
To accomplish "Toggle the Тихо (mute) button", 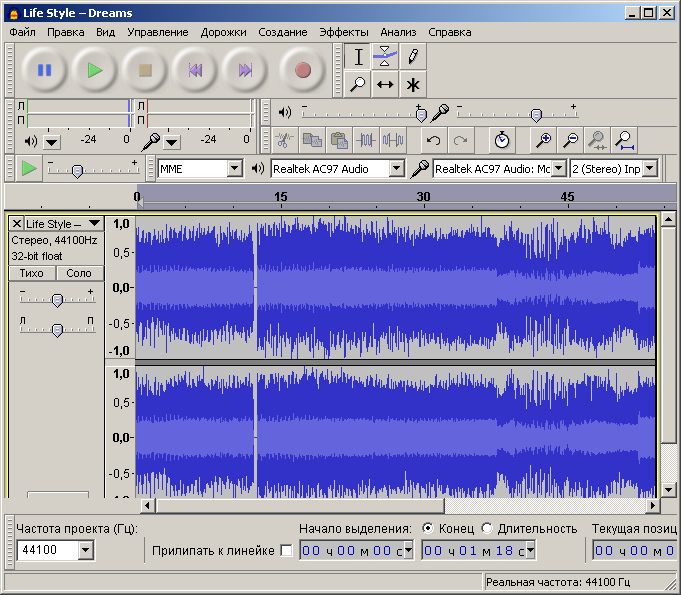I will pyautogui.click(x=32, y=273).
